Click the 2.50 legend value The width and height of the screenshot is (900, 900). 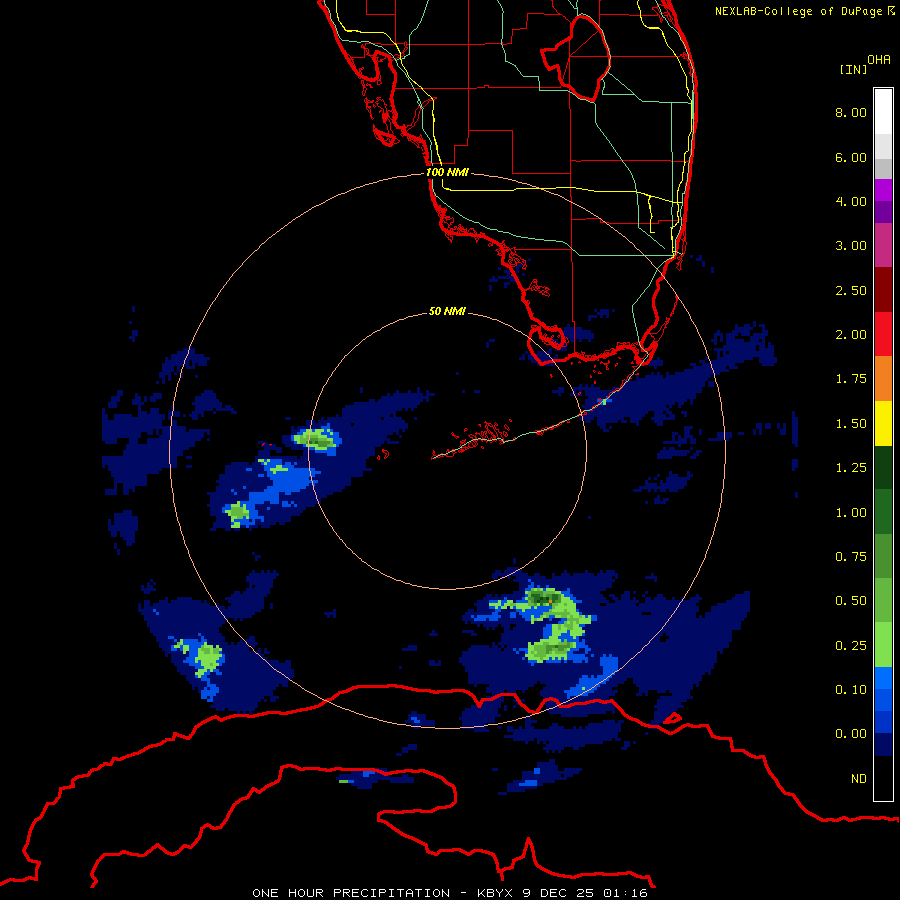pos(851,290)
